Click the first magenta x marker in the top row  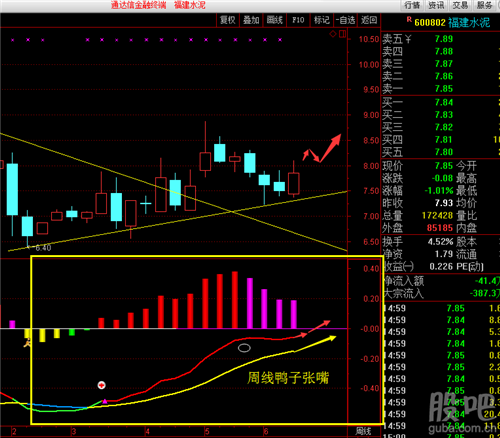(x=13, y=40)
